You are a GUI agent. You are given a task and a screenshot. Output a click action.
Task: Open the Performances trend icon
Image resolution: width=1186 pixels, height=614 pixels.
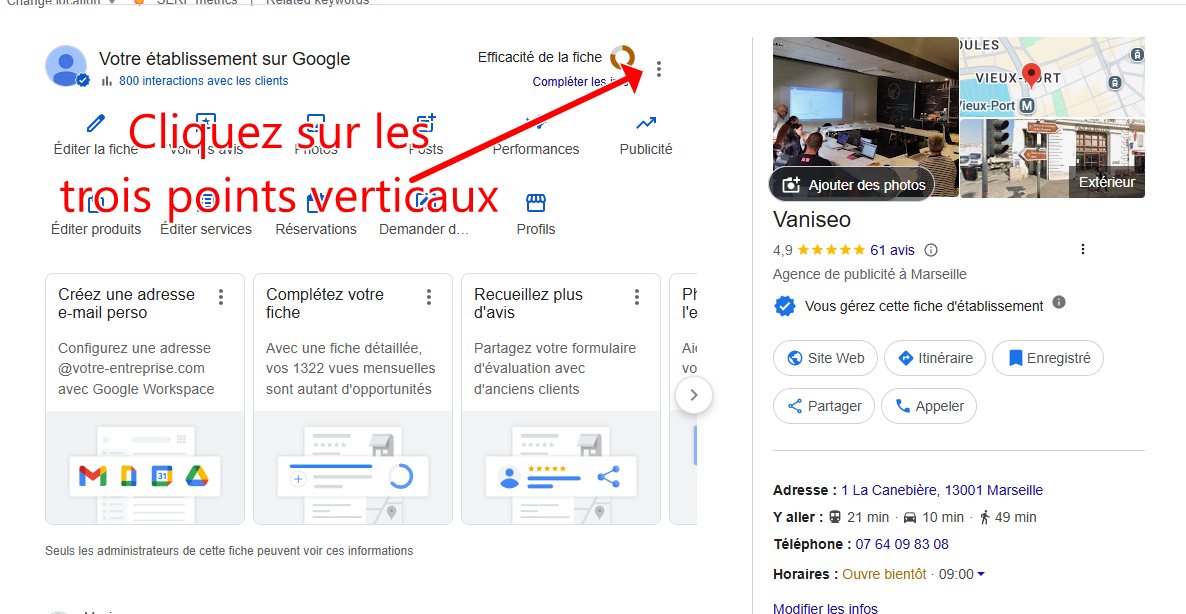[536, 123]
